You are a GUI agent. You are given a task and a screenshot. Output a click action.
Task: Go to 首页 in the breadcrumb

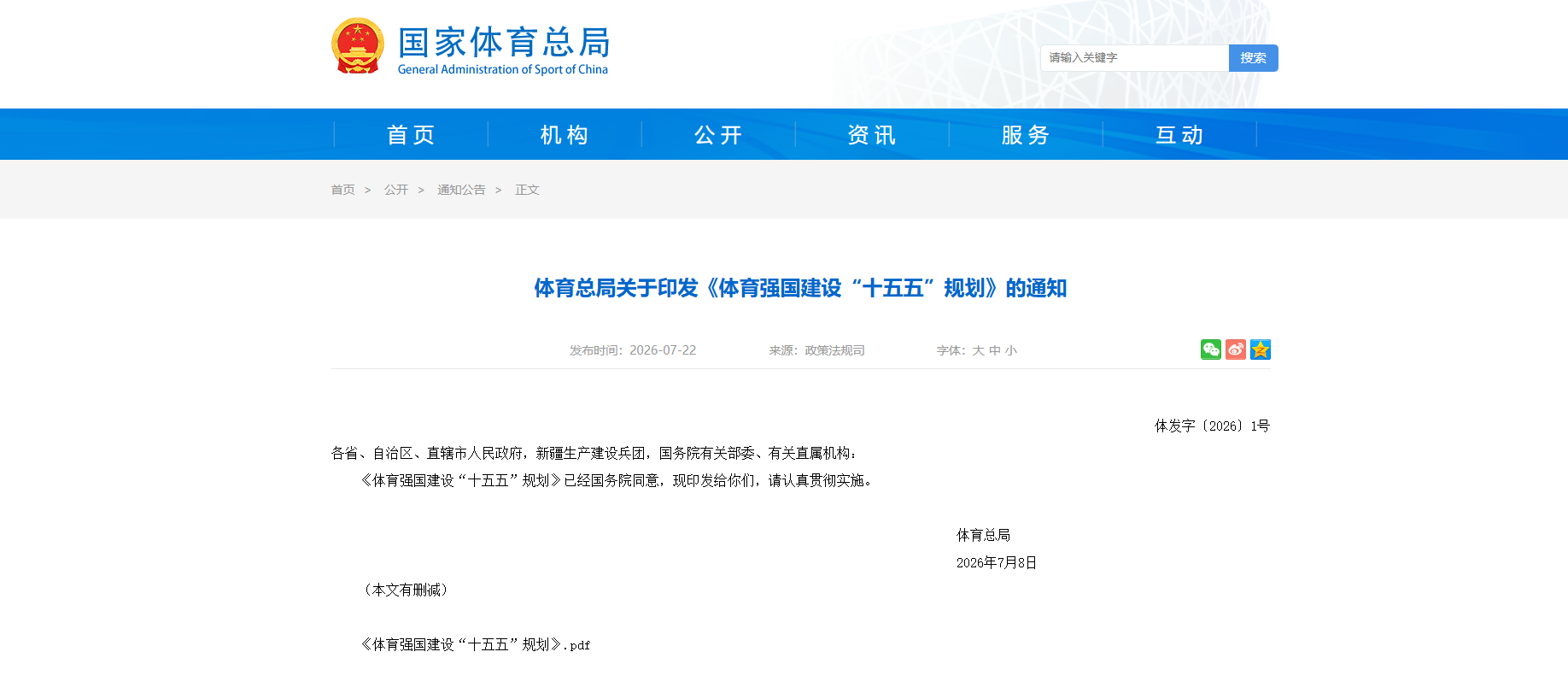pos(342,190)
